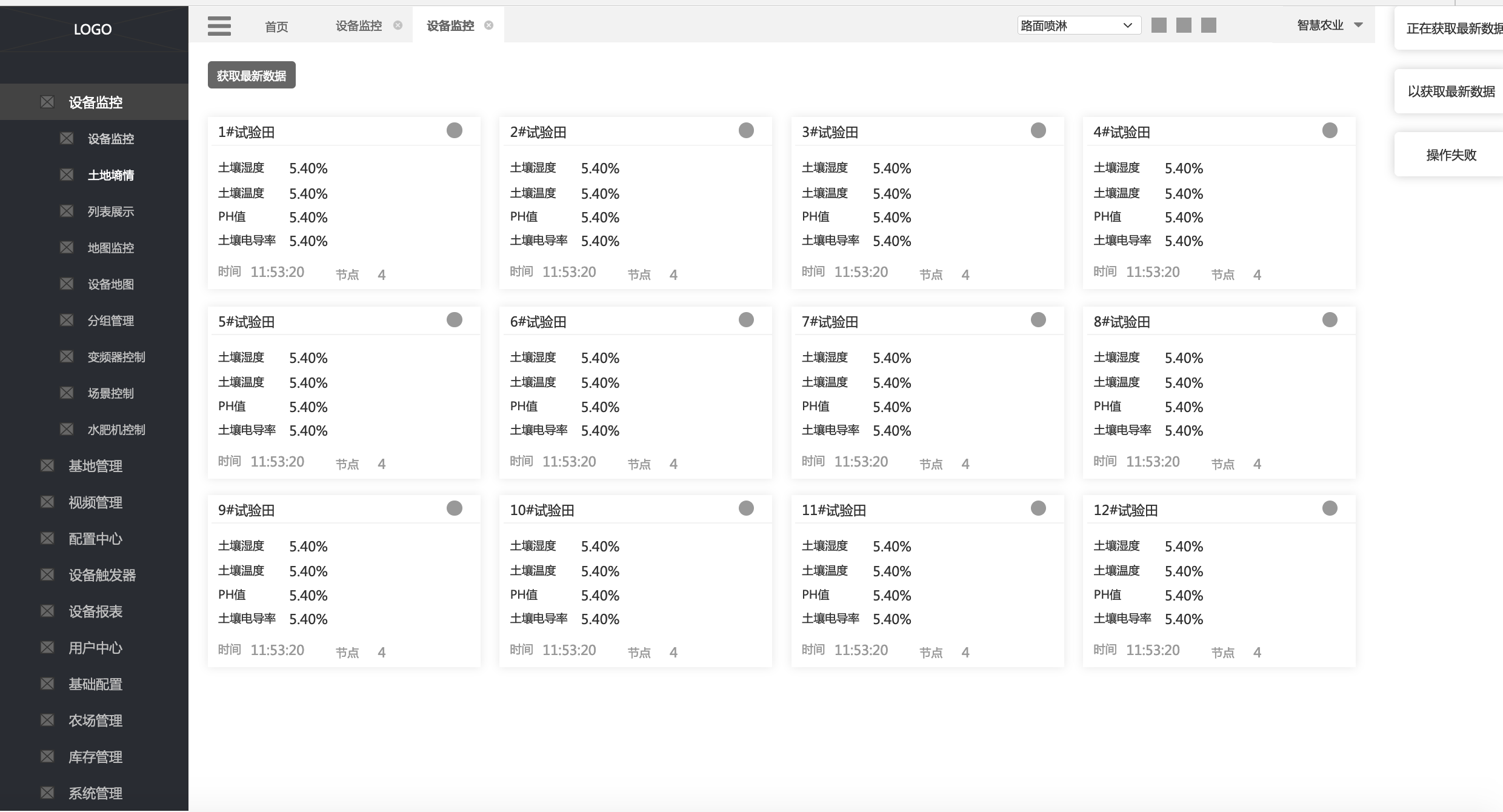Select 土地墒情 submenu item
The image size is (1503, 812).
click(111, 175)
